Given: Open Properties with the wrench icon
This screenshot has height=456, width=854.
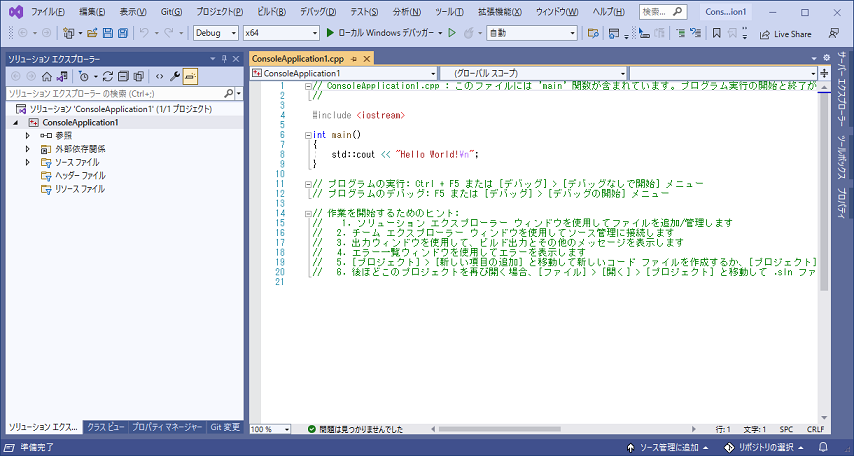Looking at the screenshot, I should (175, 76).
